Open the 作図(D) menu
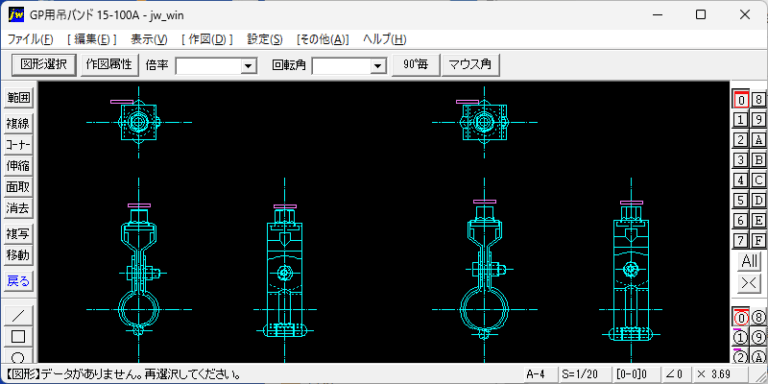 (207, 39)
